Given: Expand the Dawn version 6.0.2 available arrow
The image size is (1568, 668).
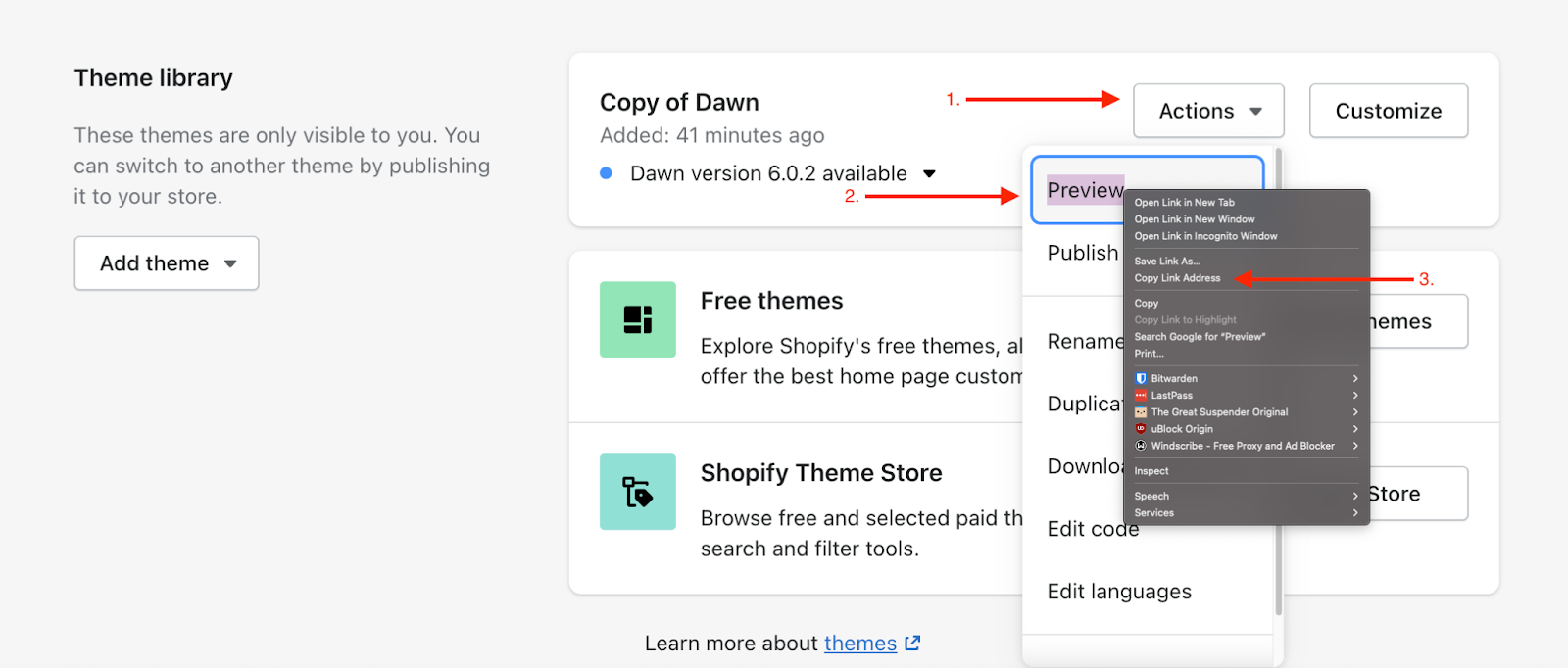Looking at the screenshot, I should (x=929, y=174).
